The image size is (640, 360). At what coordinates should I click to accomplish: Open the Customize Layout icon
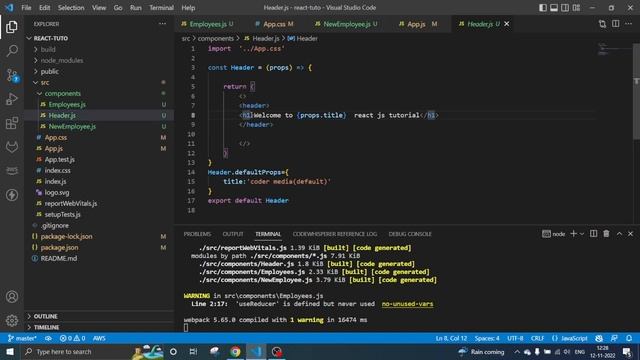(576, 8)
